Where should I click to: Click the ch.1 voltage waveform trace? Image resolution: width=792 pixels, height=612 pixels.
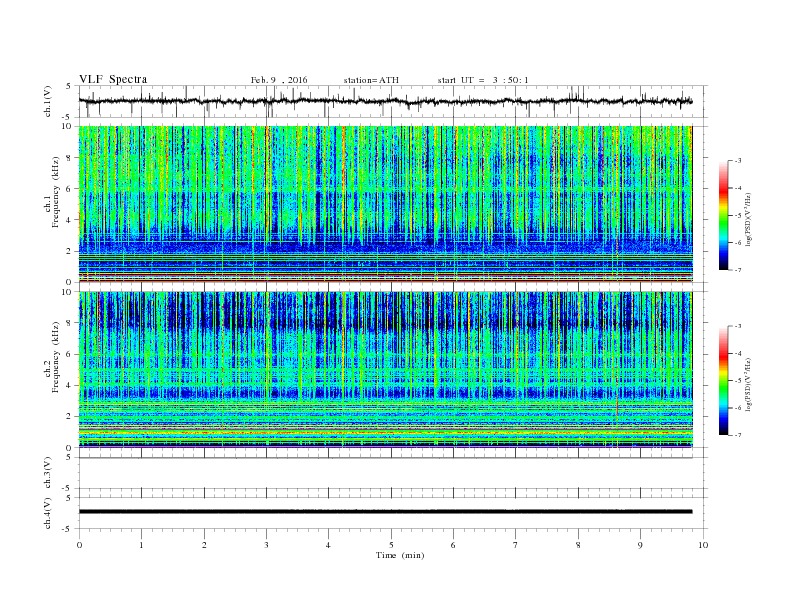click(385, 101)
